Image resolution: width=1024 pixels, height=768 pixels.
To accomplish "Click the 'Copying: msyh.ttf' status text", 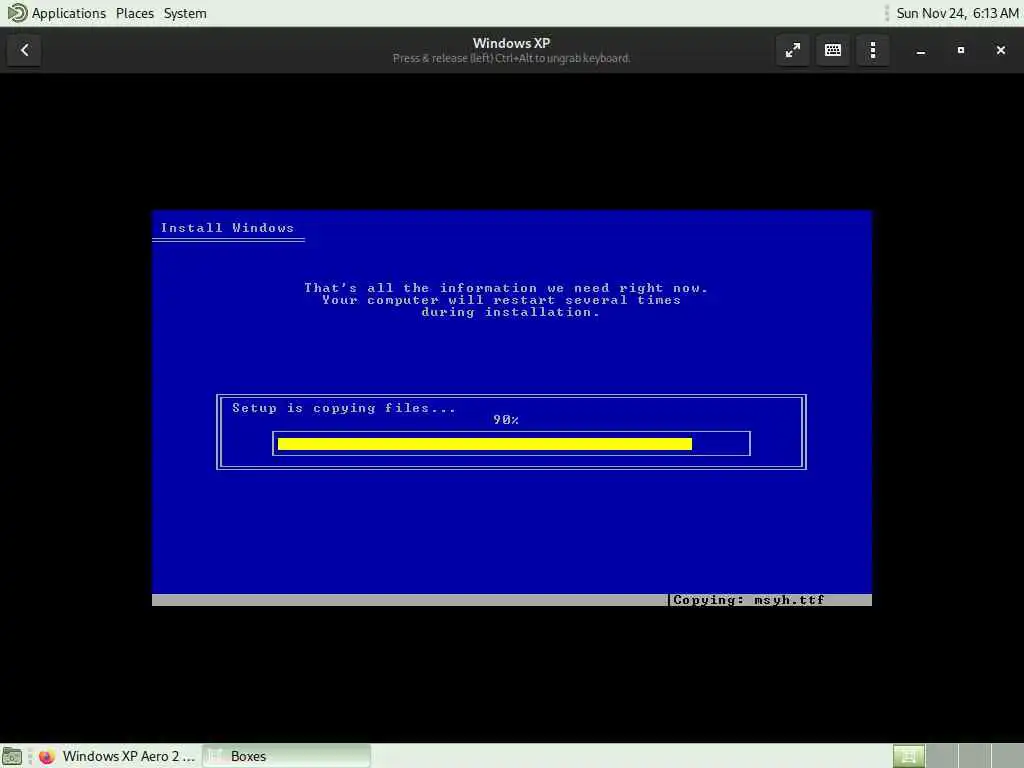I will (x=748, y=600).
